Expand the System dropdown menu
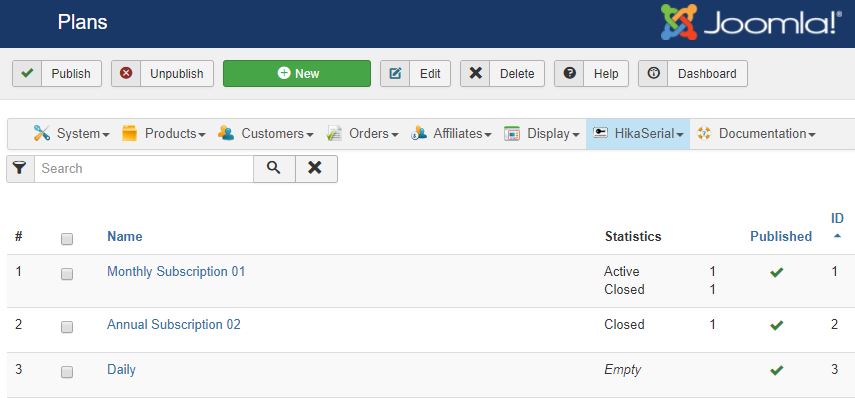855x398 pixels. pos(71,134)
